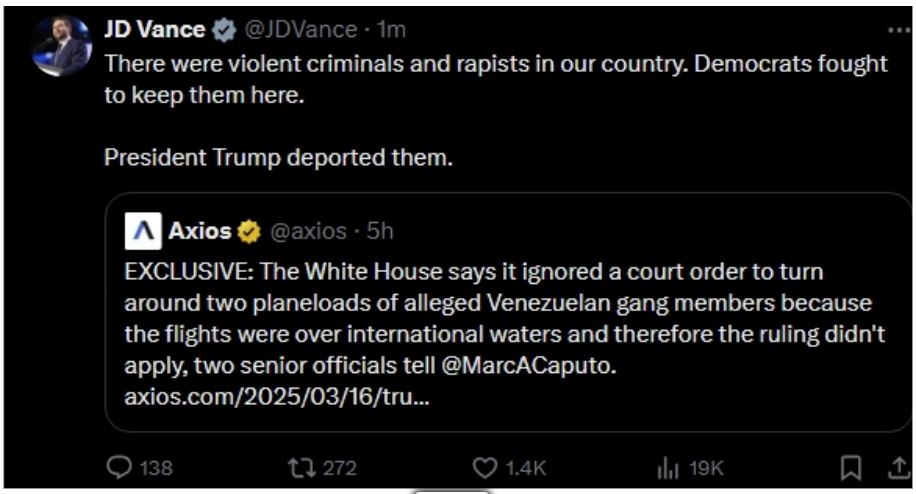Like the JD Vance tweet
916x494 pixels.
pos(484,467)
